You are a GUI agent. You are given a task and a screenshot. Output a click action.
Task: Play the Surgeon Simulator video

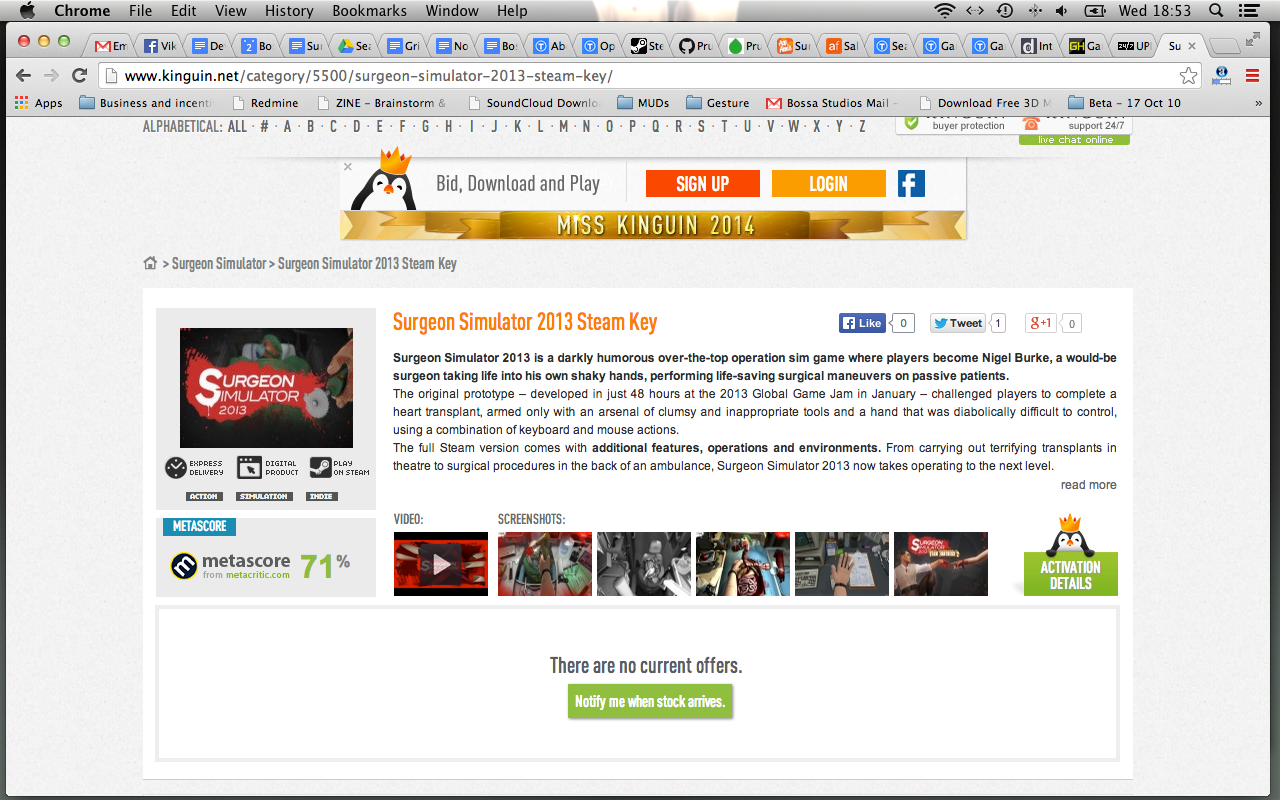[x=441, y=563]
